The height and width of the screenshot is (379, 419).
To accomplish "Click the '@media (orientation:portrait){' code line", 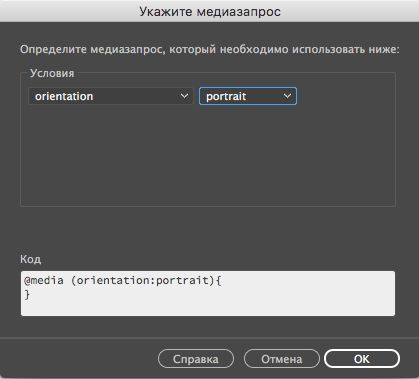I will [x=123, y=280].
